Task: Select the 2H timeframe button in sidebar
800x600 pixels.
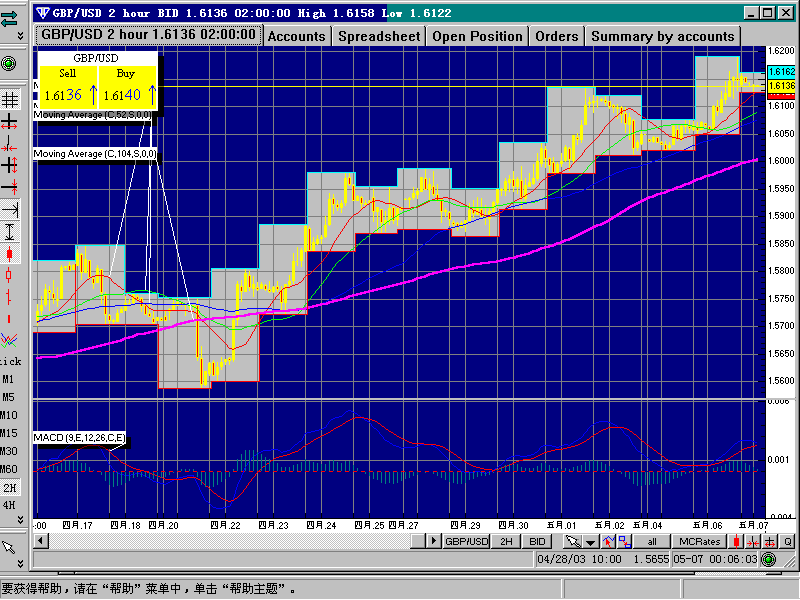Action: [10, 488]
